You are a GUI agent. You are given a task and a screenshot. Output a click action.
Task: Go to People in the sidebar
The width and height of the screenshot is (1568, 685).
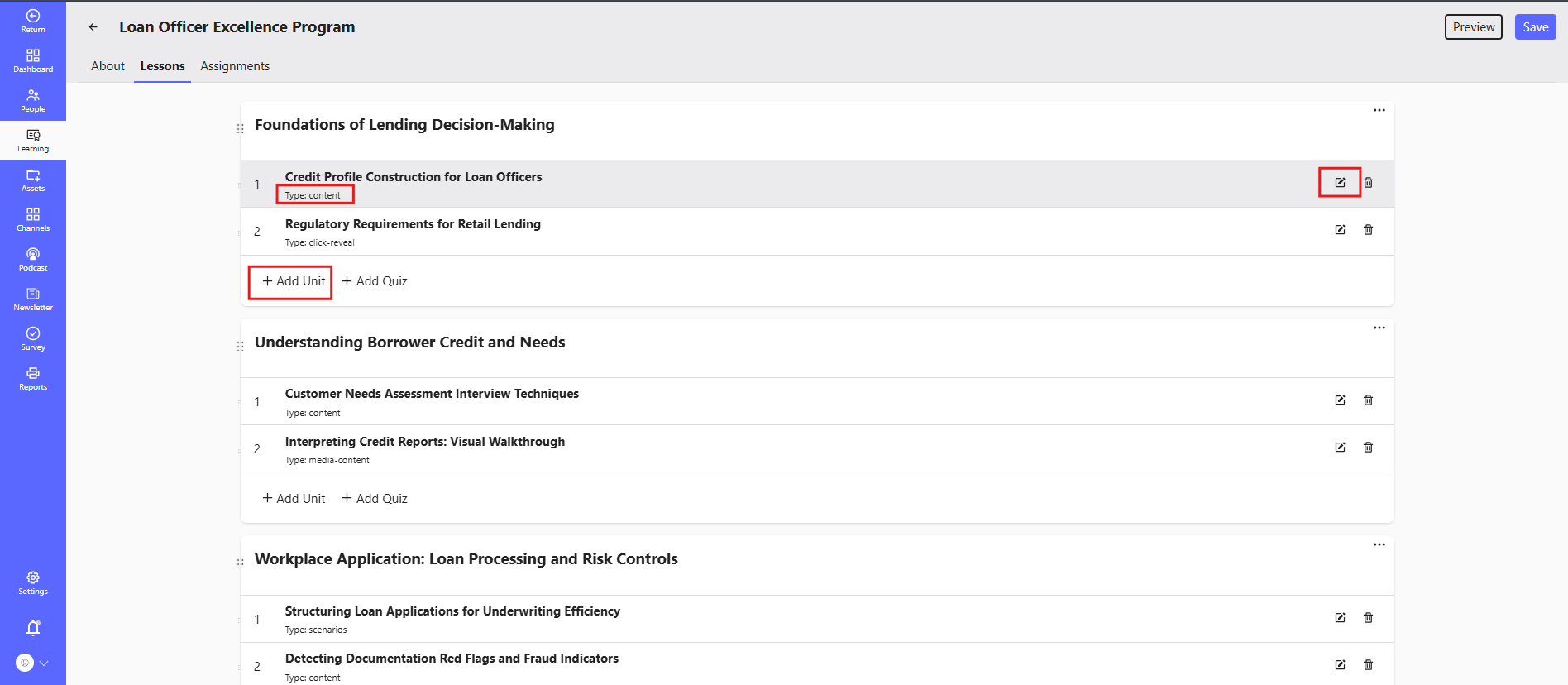tap(33, 100)
